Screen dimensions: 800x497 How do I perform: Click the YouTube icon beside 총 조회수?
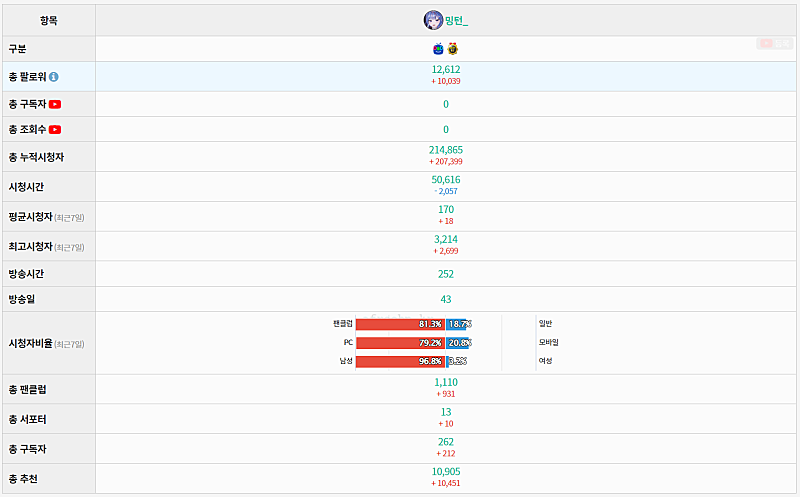(55, 129)
